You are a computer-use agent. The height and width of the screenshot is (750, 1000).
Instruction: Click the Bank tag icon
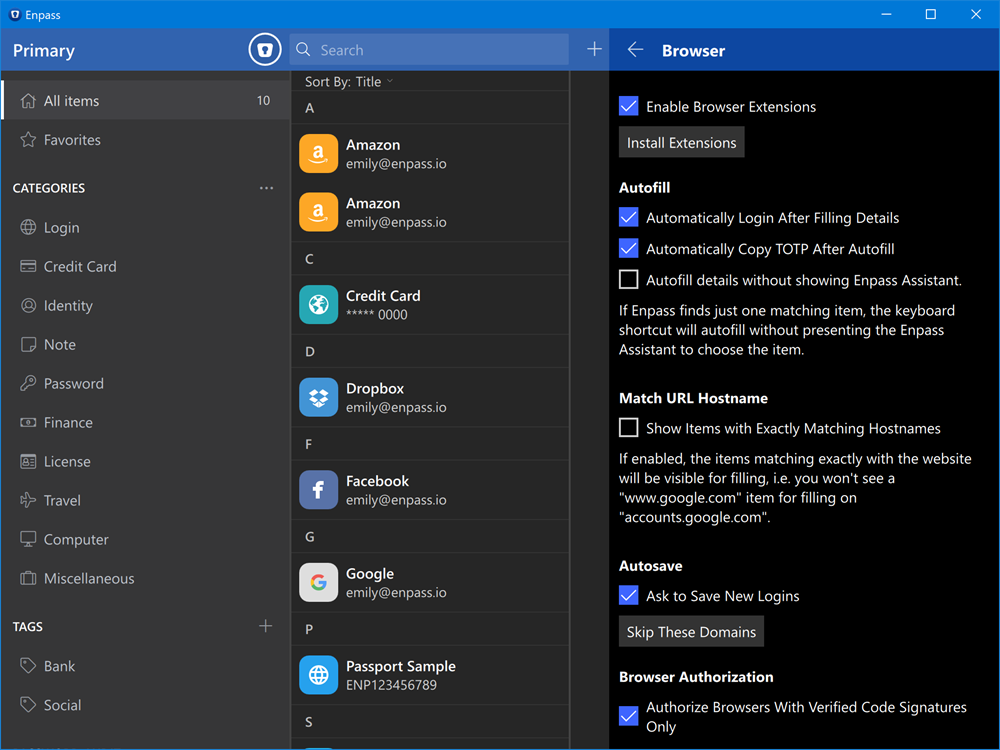(x=28, y=666)
